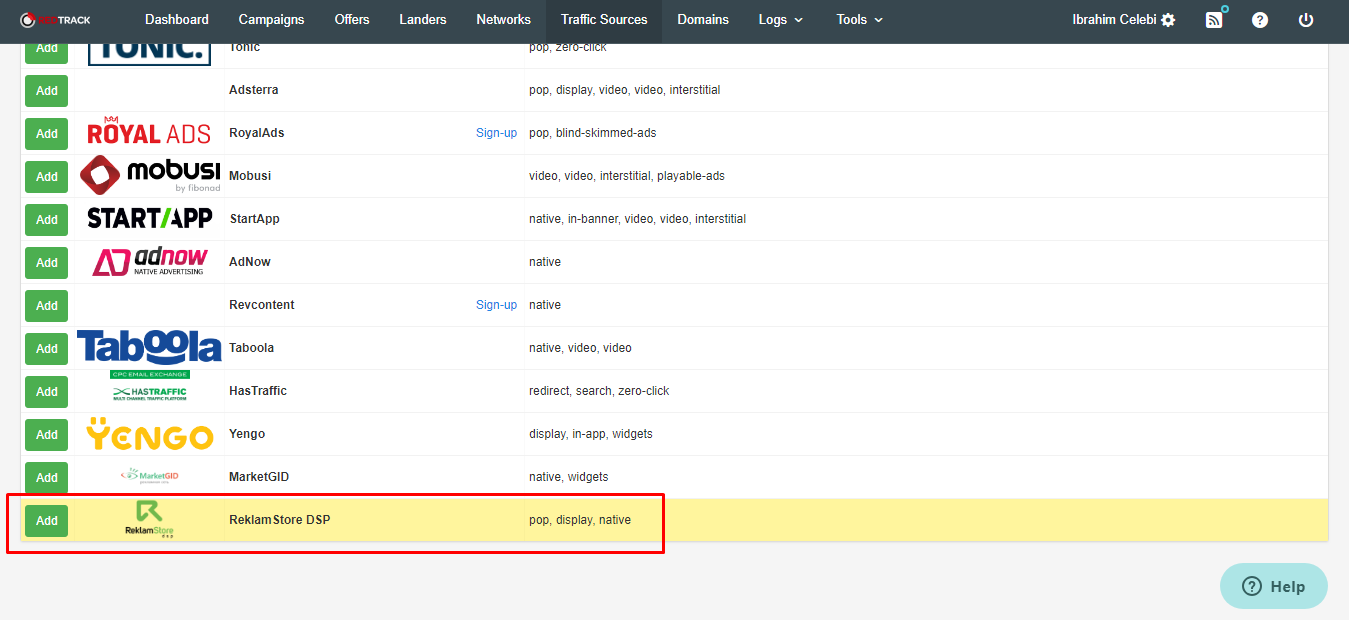1349x620 pixels.
Task: Click the ReklamStore logo
Action: (149, 519)
